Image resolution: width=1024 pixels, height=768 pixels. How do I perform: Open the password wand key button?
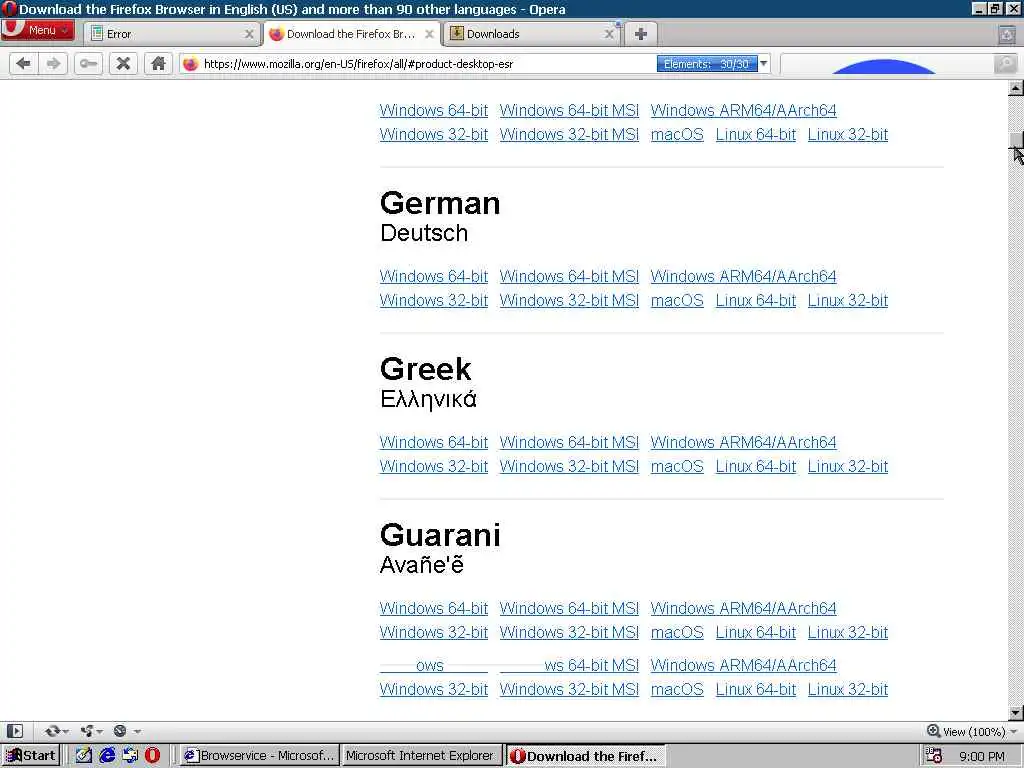click(88, 63)
